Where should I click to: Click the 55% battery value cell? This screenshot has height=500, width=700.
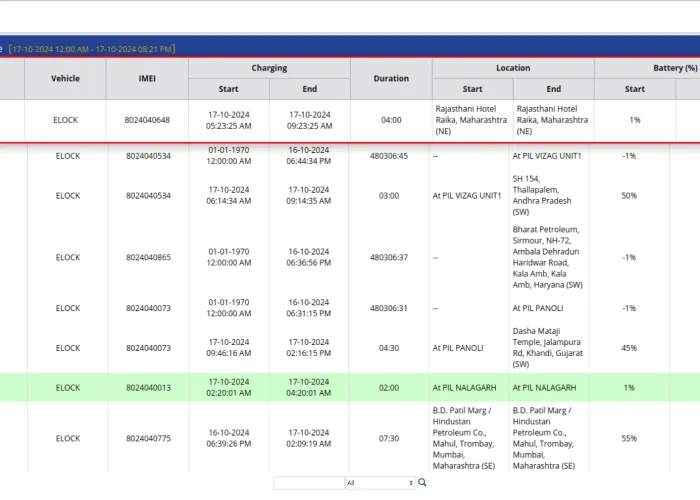click(629, 438)
